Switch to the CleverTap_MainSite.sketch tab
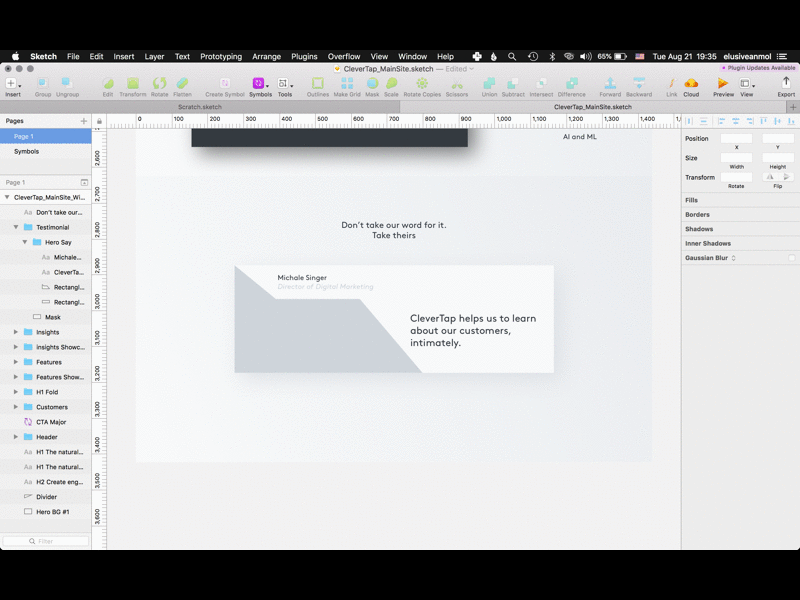 [x=593, y=107]
